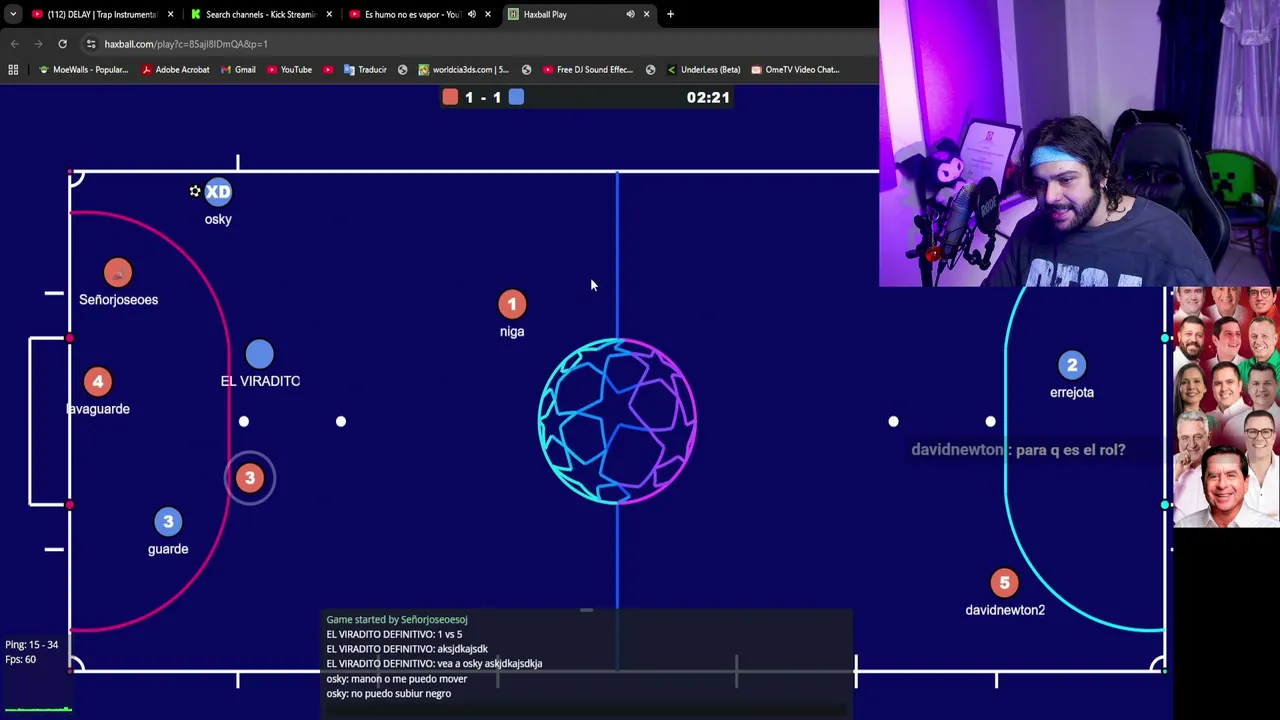View site information for haxball.com
Viewport: 1280px width, 720px height.
point(91,44)
